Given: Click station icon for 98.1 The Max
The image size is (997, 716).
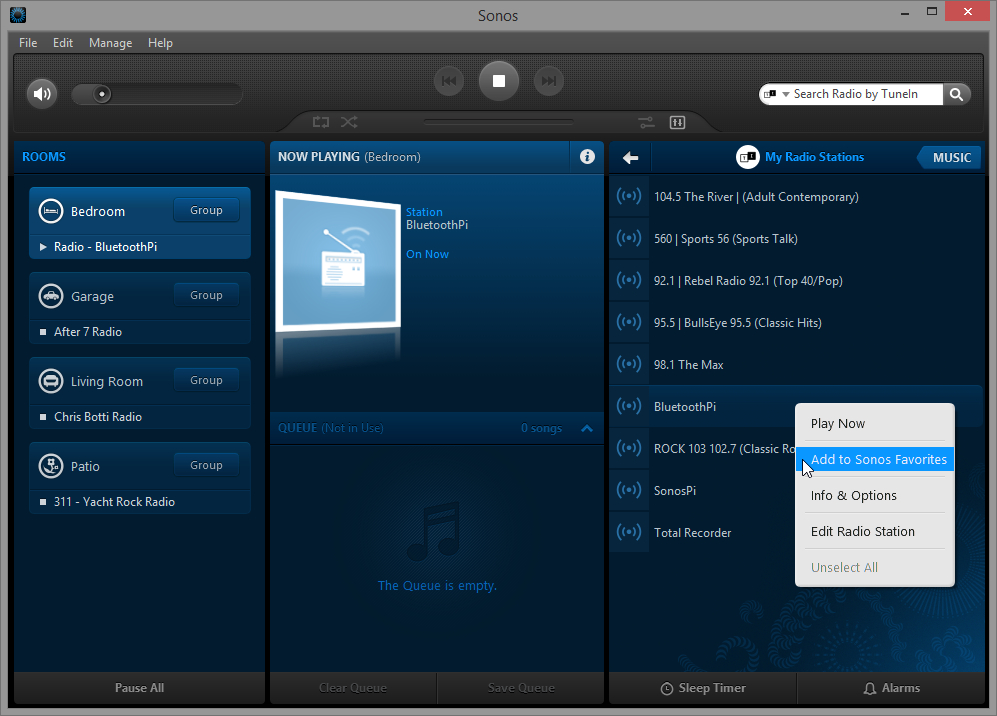Looking at the screenshot, I should (629, 364).
